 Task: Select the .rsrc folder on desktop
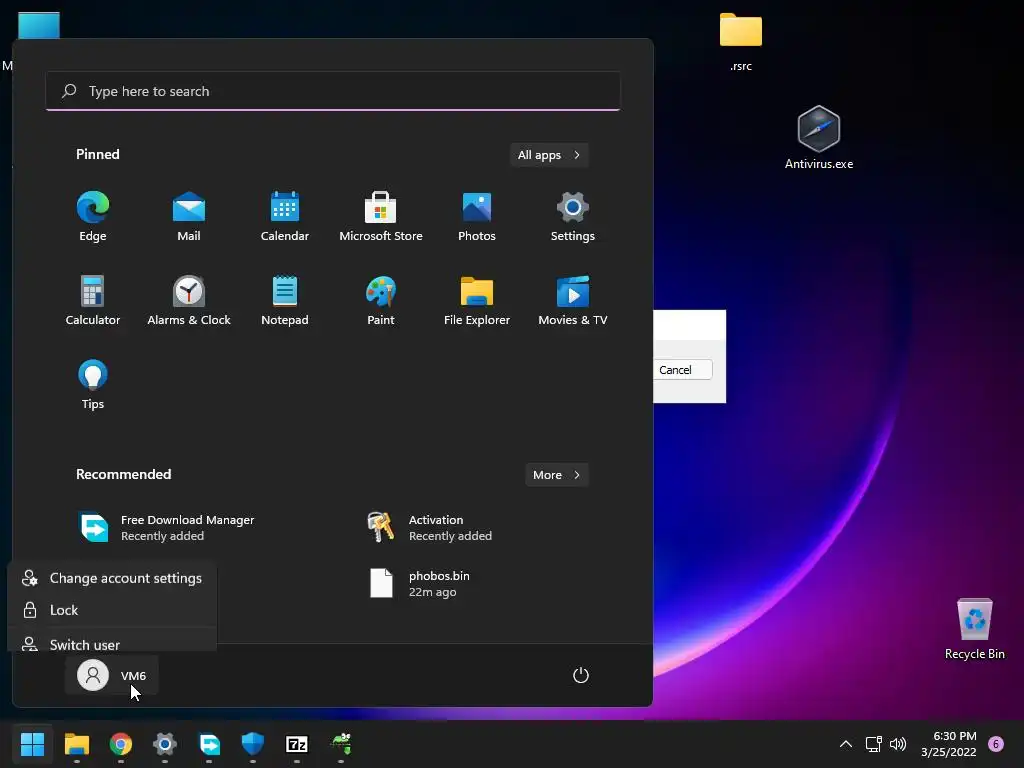(x=741, y=42)
